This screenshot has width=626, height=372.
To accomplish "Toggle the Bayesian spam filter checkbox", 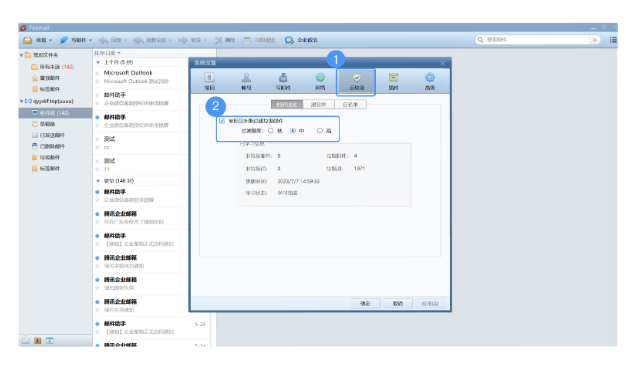I will [222, 121].
